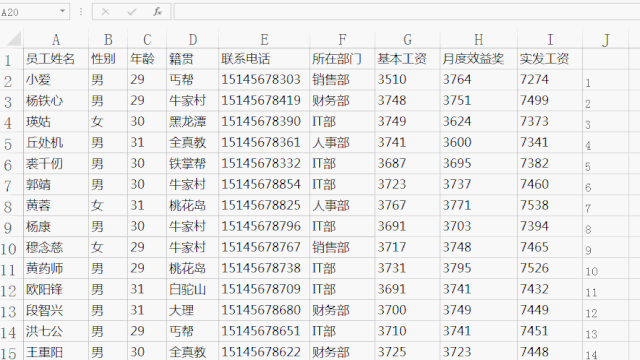Image resolution: width=640 pixels, height=360 pixels.
Task: Click phone number 15145678680
Action: 264,310
